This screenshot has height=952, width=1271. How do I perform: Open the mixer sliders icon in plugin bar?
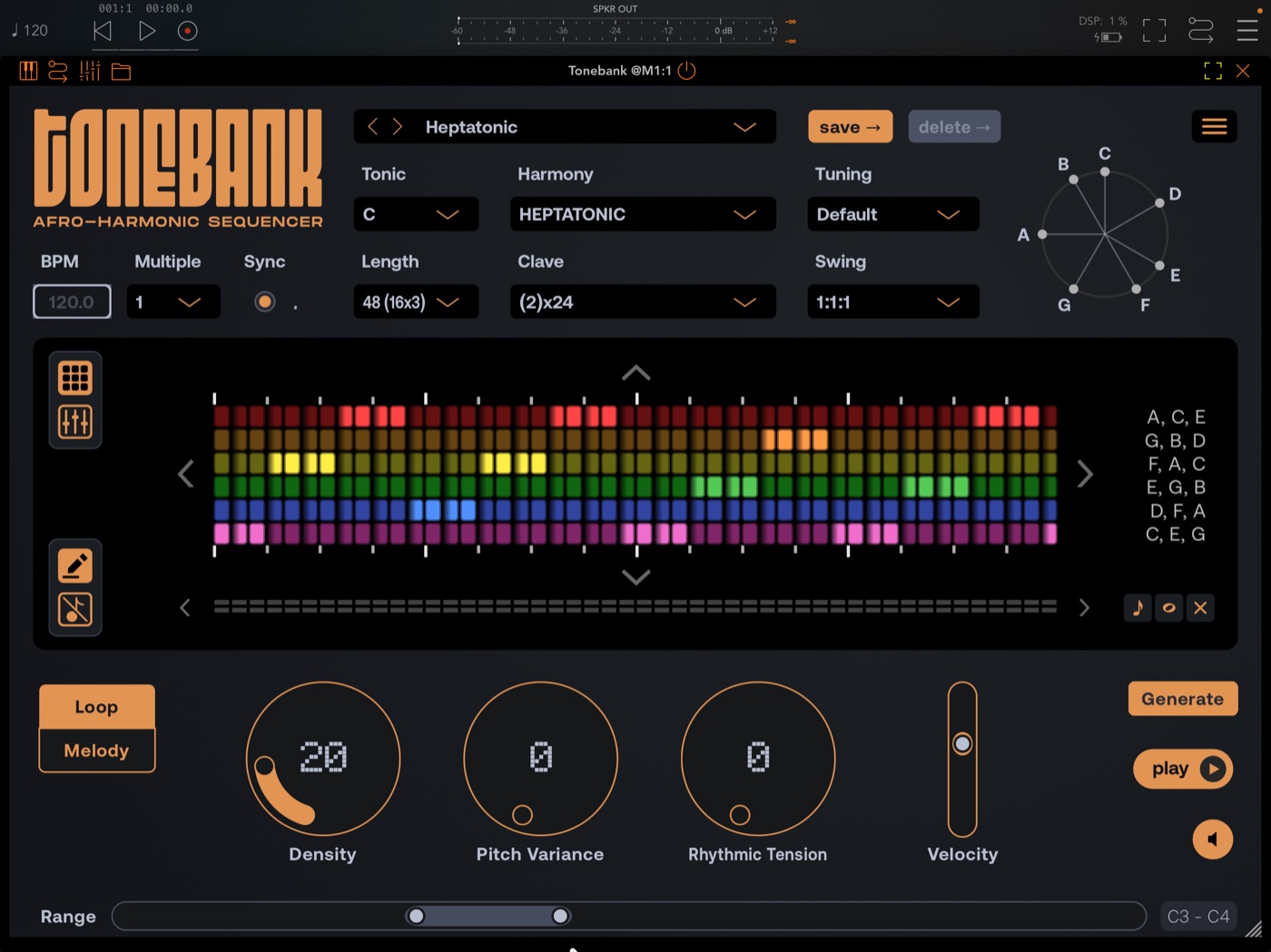pos(90,71)
